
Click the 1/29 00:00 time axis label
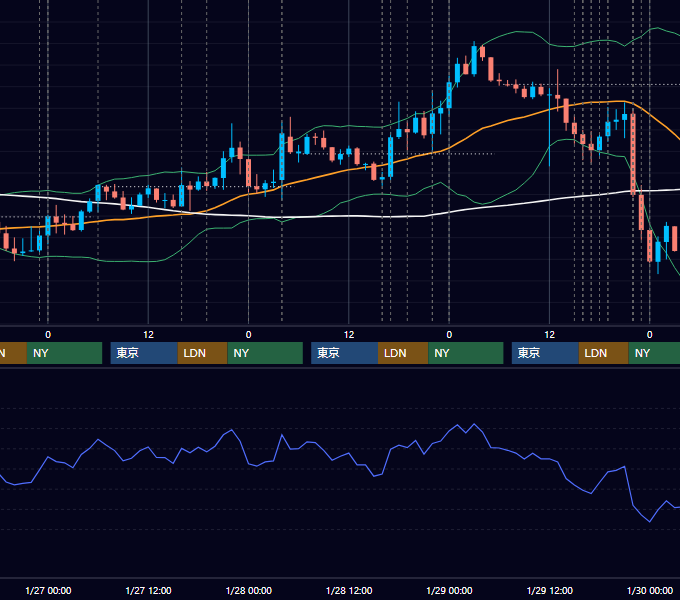449,590
